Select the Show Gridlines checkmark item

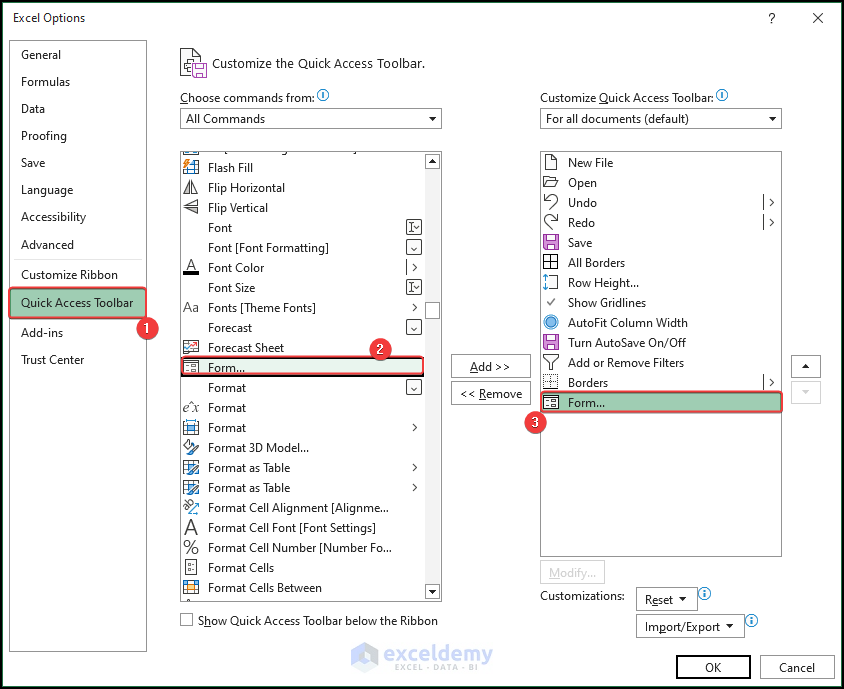click(660, 303)
